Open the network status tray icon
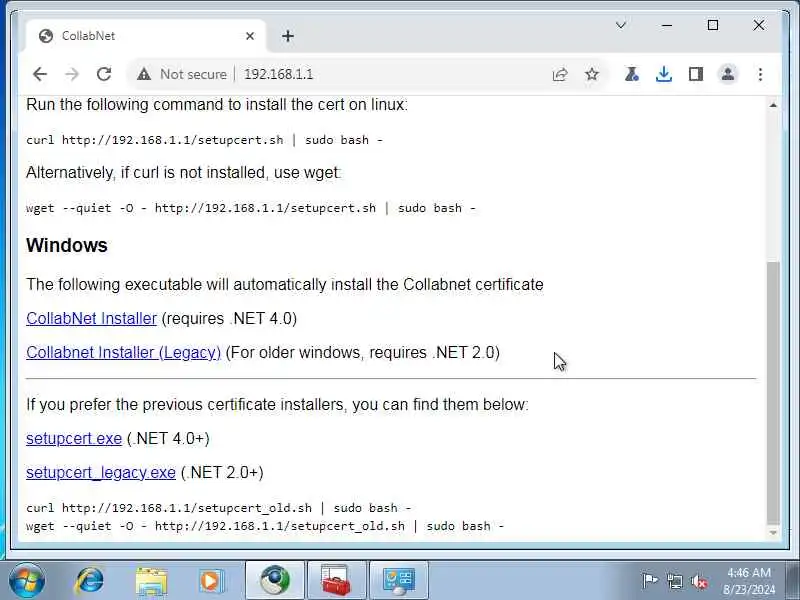This screenshot has height=600, width=800. tap(674, 581)
